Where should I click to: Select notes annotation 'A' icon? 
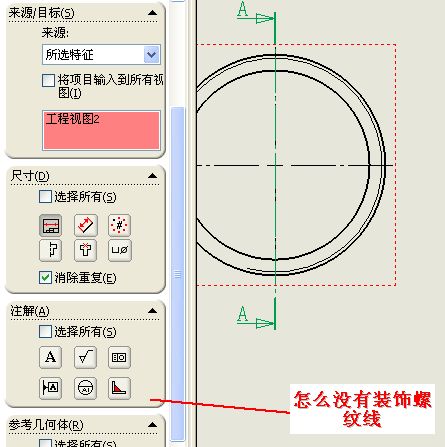[51, 357]
